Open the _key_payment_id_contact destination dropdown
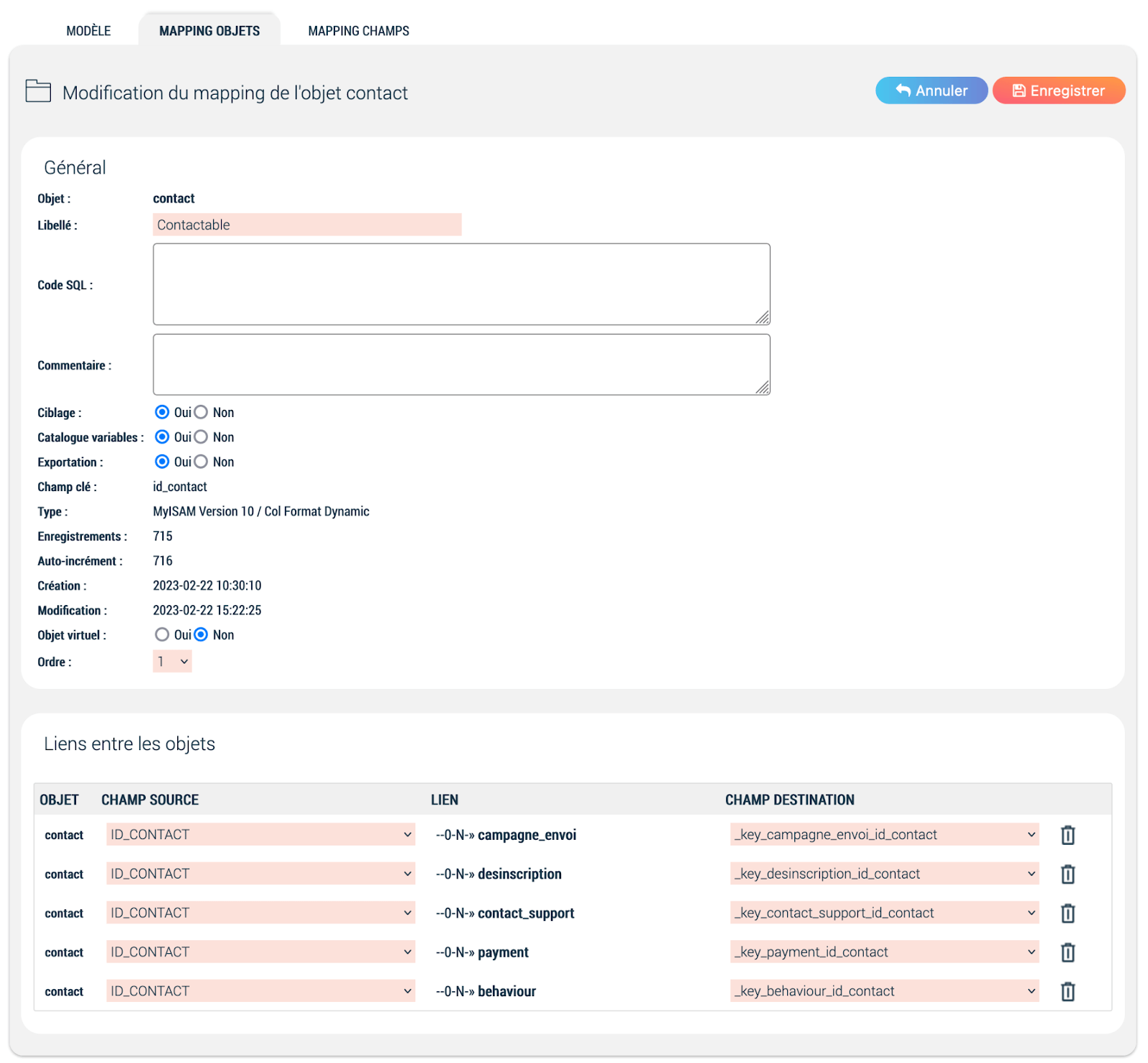Screen dimensions: 1148x1063 (885, 952)
